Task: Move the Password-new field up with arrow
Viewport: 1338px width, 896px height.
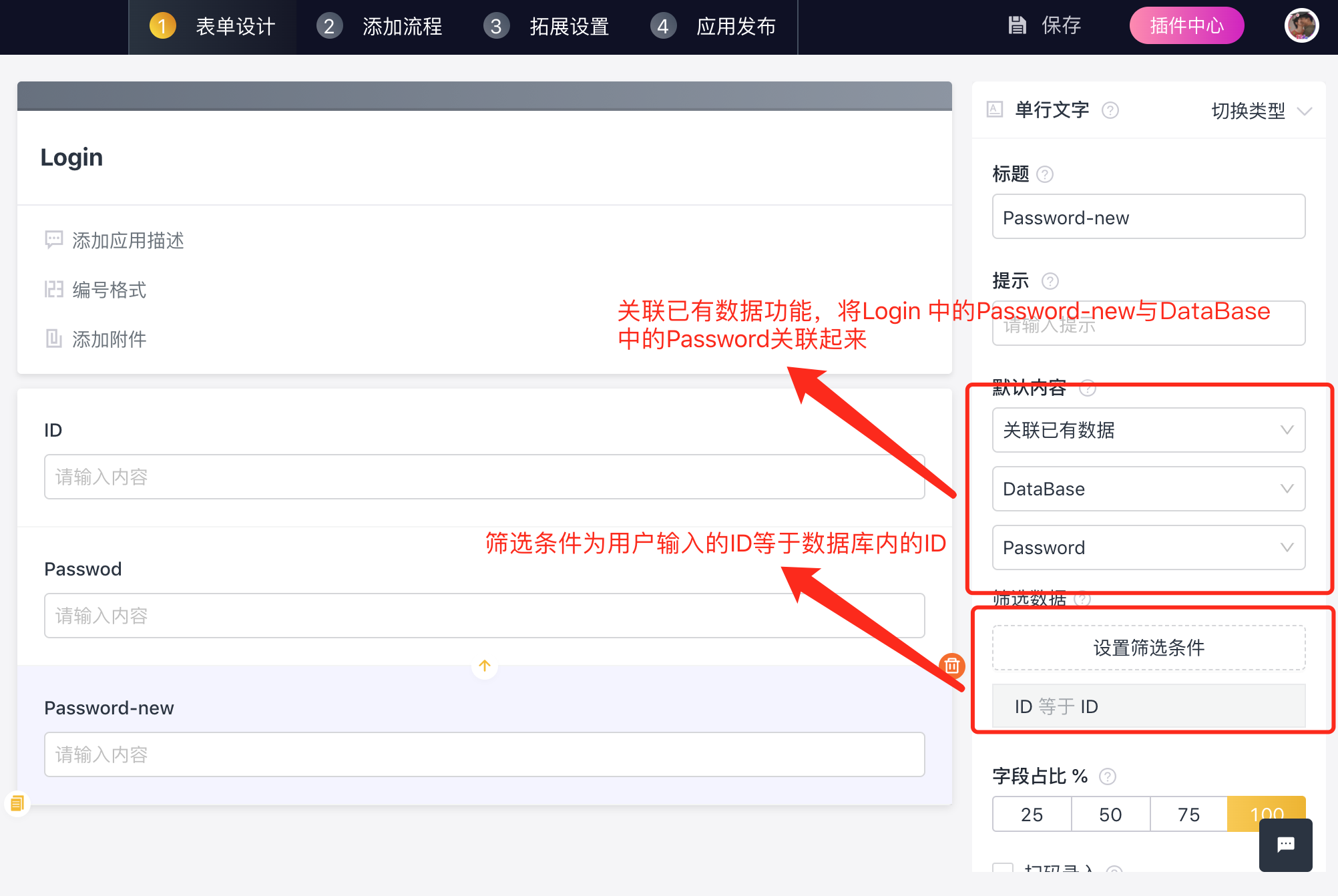Action: coord(485,666)
